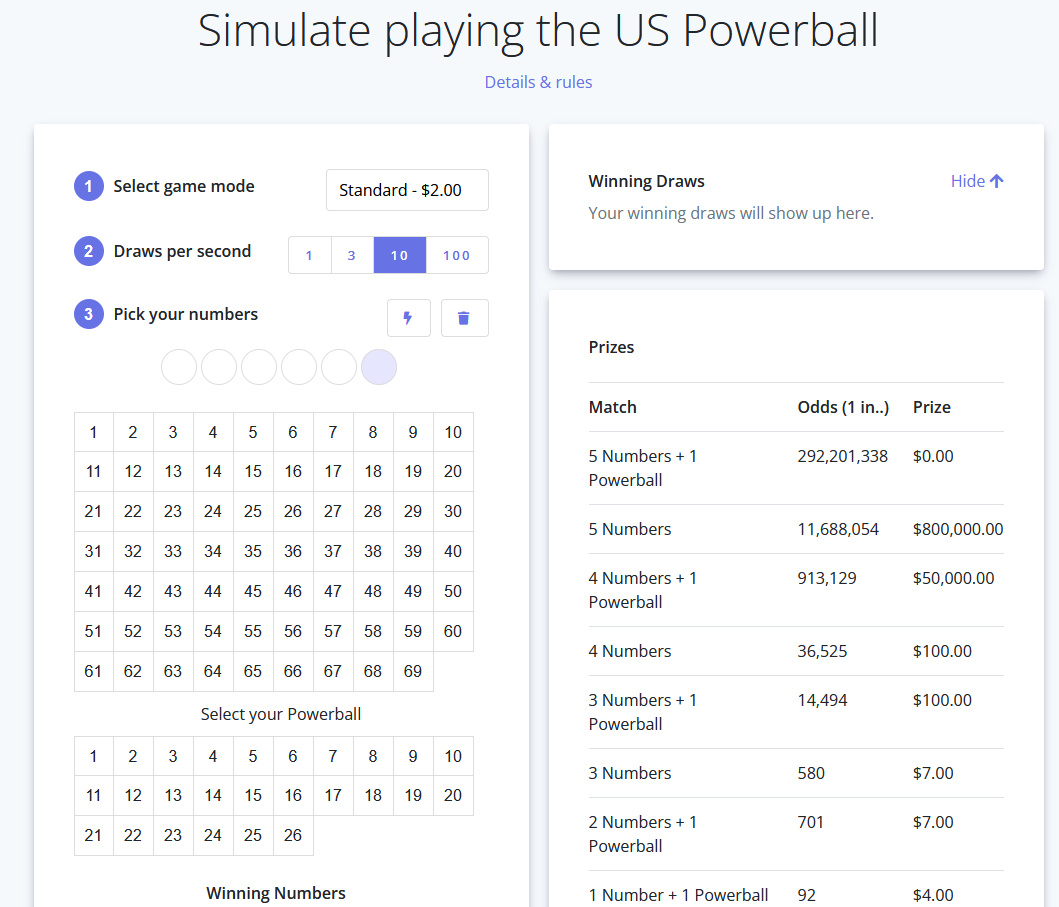Click the Prizes section heading
Image resolution: width=1059 pixels, height=907 pixels.
tap(611, 347)
